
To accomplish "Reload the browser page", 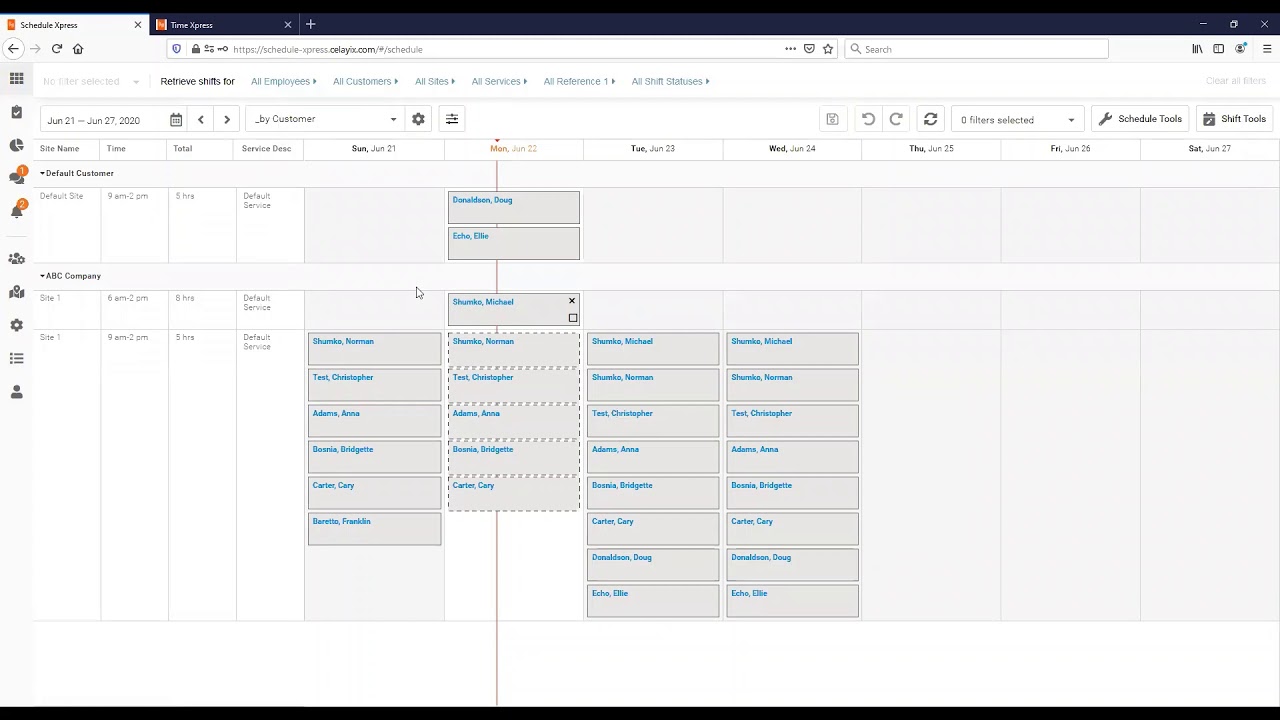I will [x=57, y=49].
